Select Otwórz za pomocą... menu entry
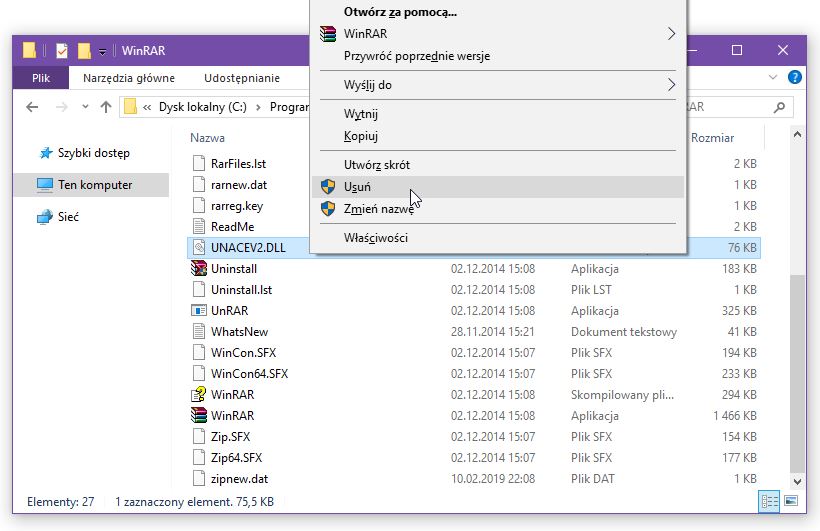The width and height of the screenshot is (820, 531). coord(400,12)
